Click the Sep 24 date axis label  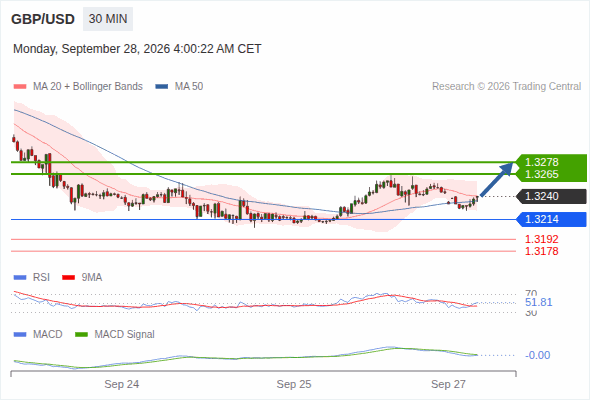(122, 384)
